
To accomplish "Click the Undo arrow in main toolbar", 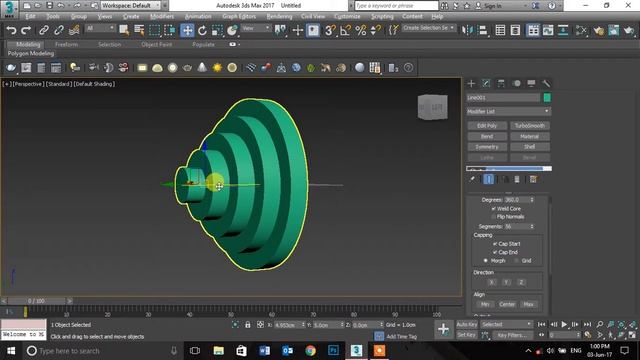I will point(11,30).
